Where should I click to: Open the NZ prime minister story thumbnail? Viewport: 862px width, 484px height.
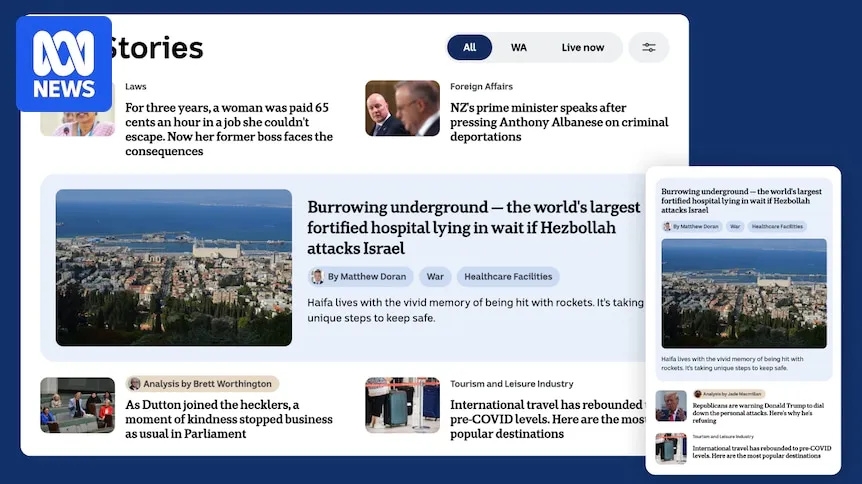(x=402, y=108)
